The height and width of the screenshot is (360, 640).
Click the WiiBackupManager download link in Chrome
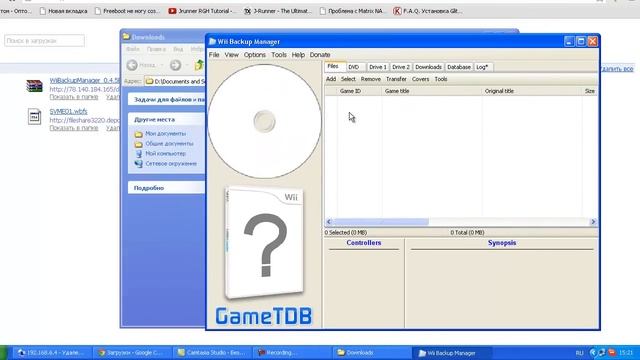point(85,80)
